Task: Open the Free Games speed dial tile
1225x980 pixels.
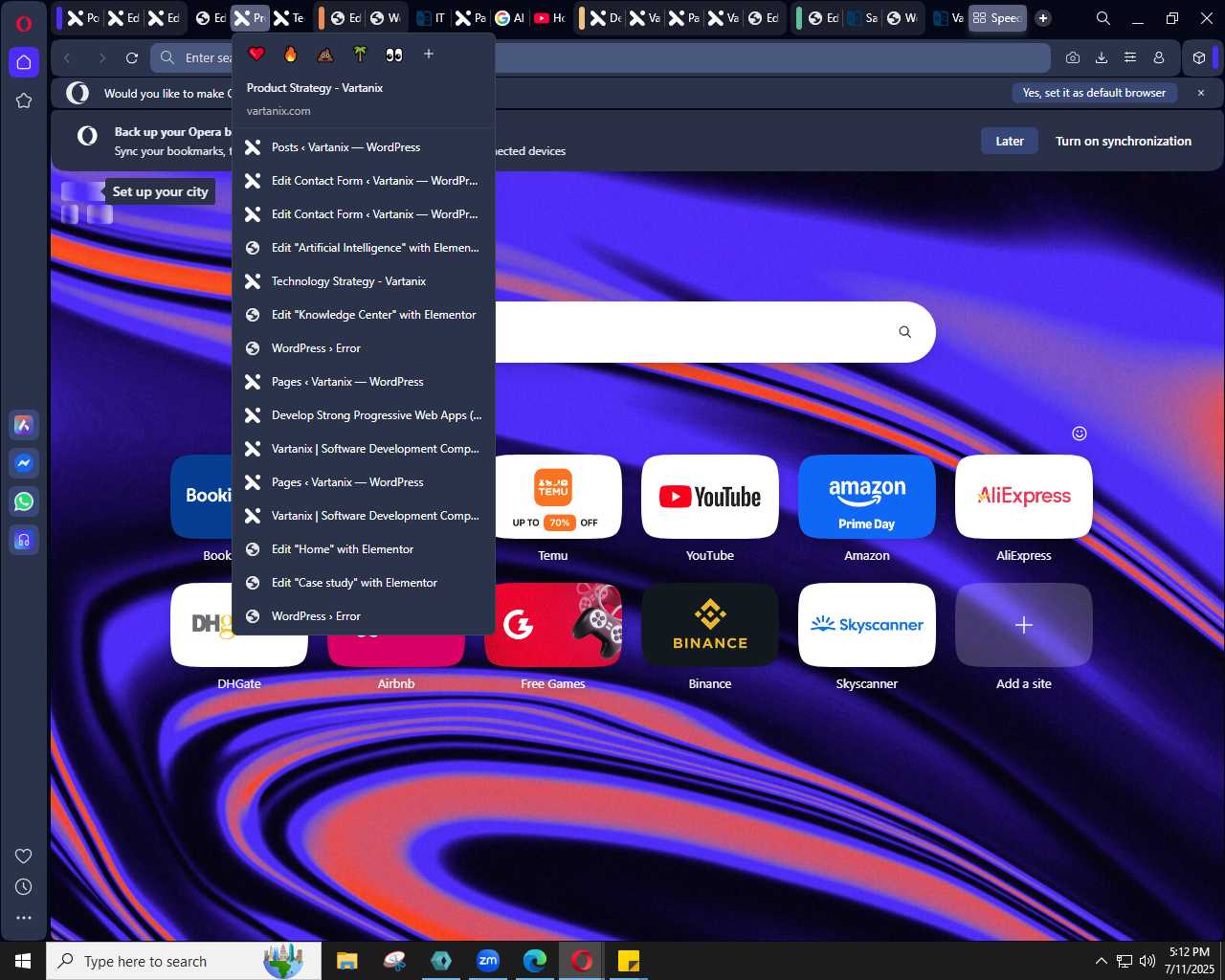Action: 553,625
